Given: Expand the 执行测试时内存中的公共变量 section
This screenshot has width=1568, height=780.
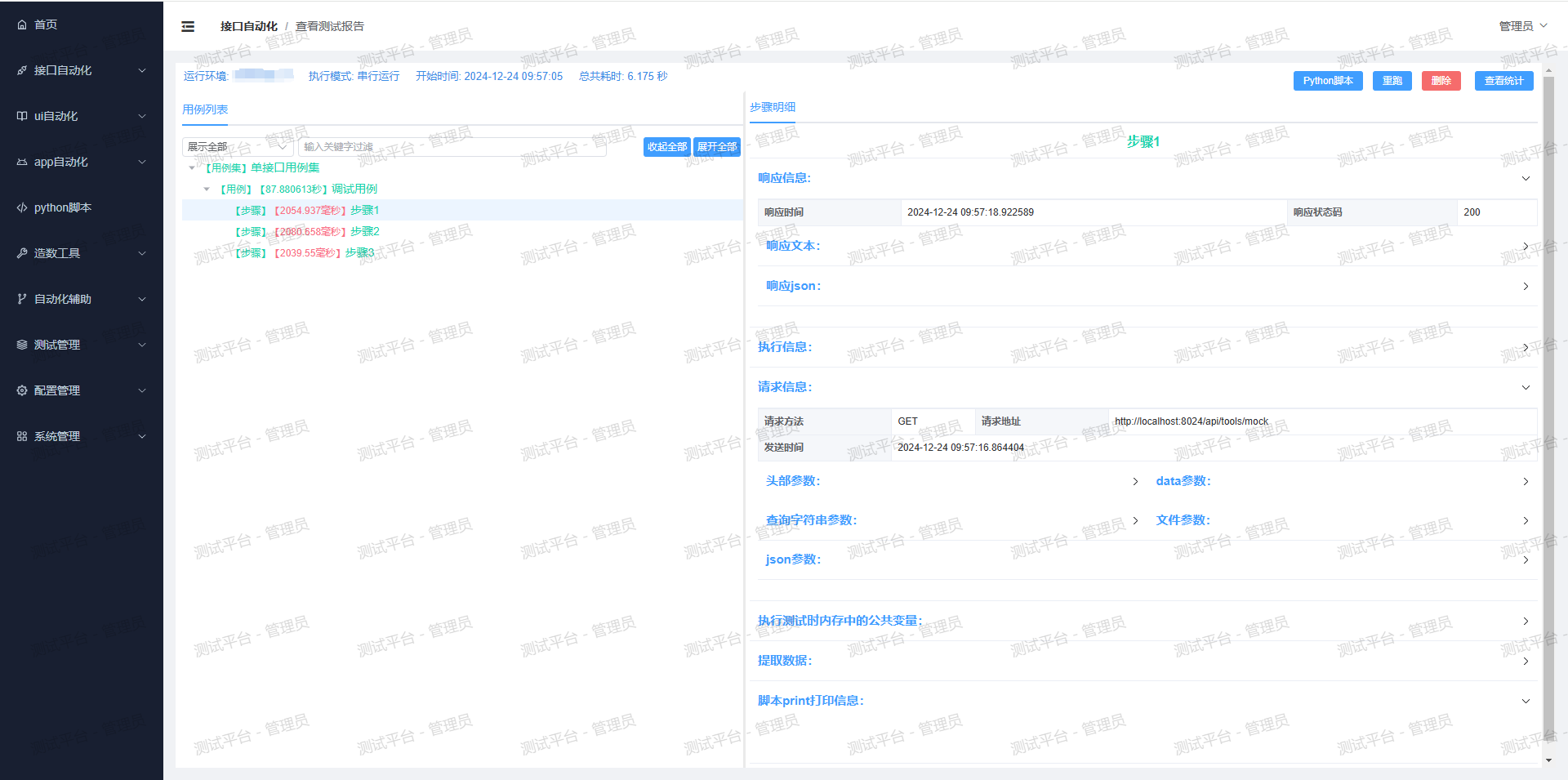Looking at the screenshot, I should 1526,621.
